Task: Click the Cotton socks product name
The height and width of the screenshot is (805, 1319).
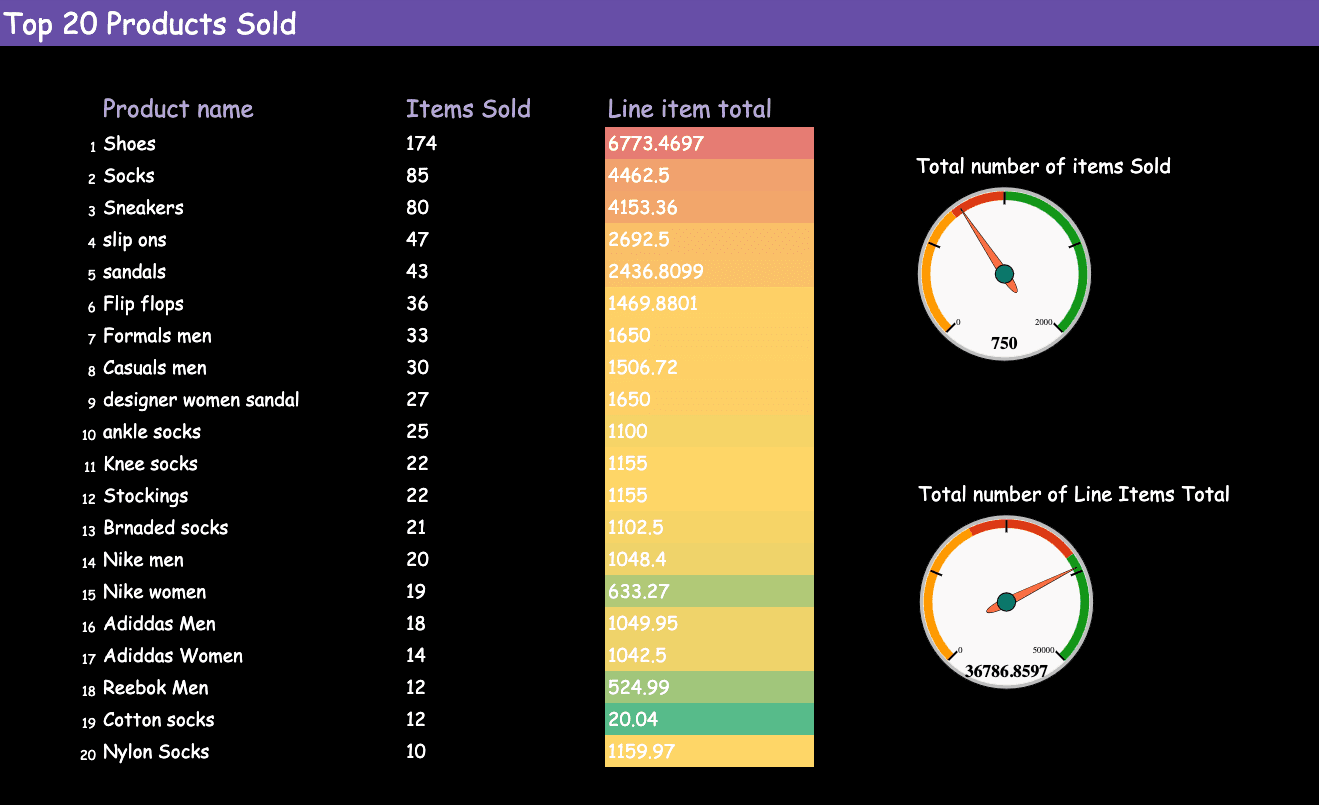Action: [x=159, y=720]
